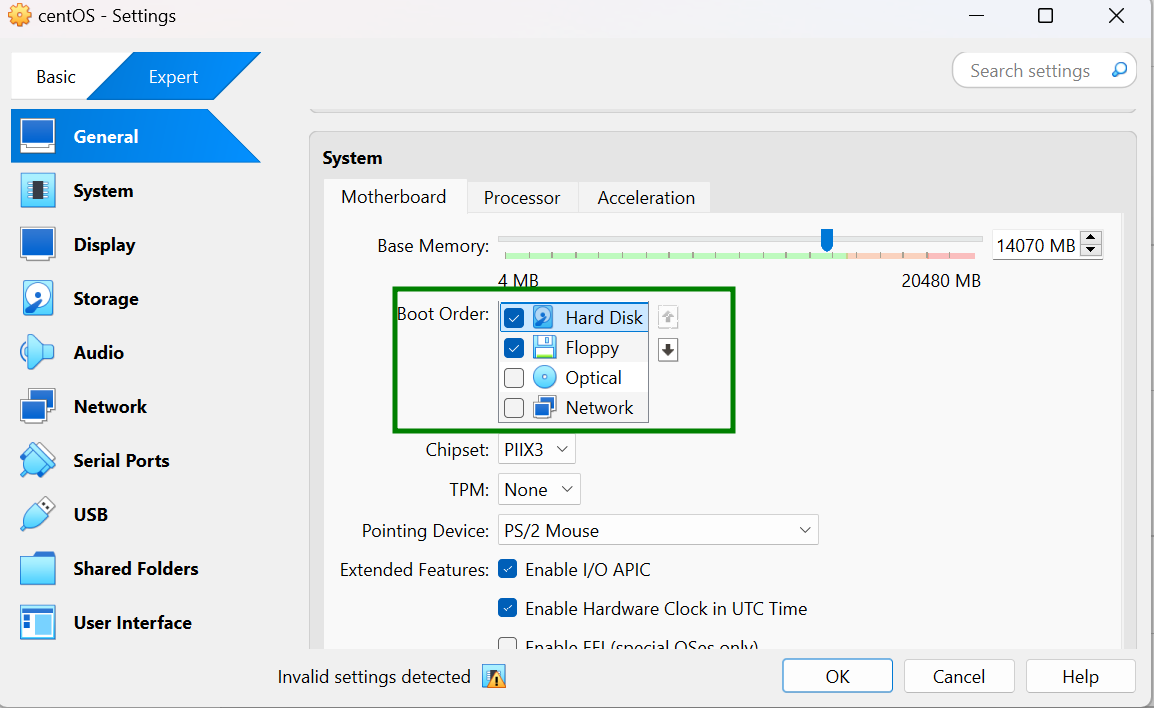Click the Display monitor icon in sidebar
The height and width of the screenshot is (708, 1154).
click(x=38, y=244)
